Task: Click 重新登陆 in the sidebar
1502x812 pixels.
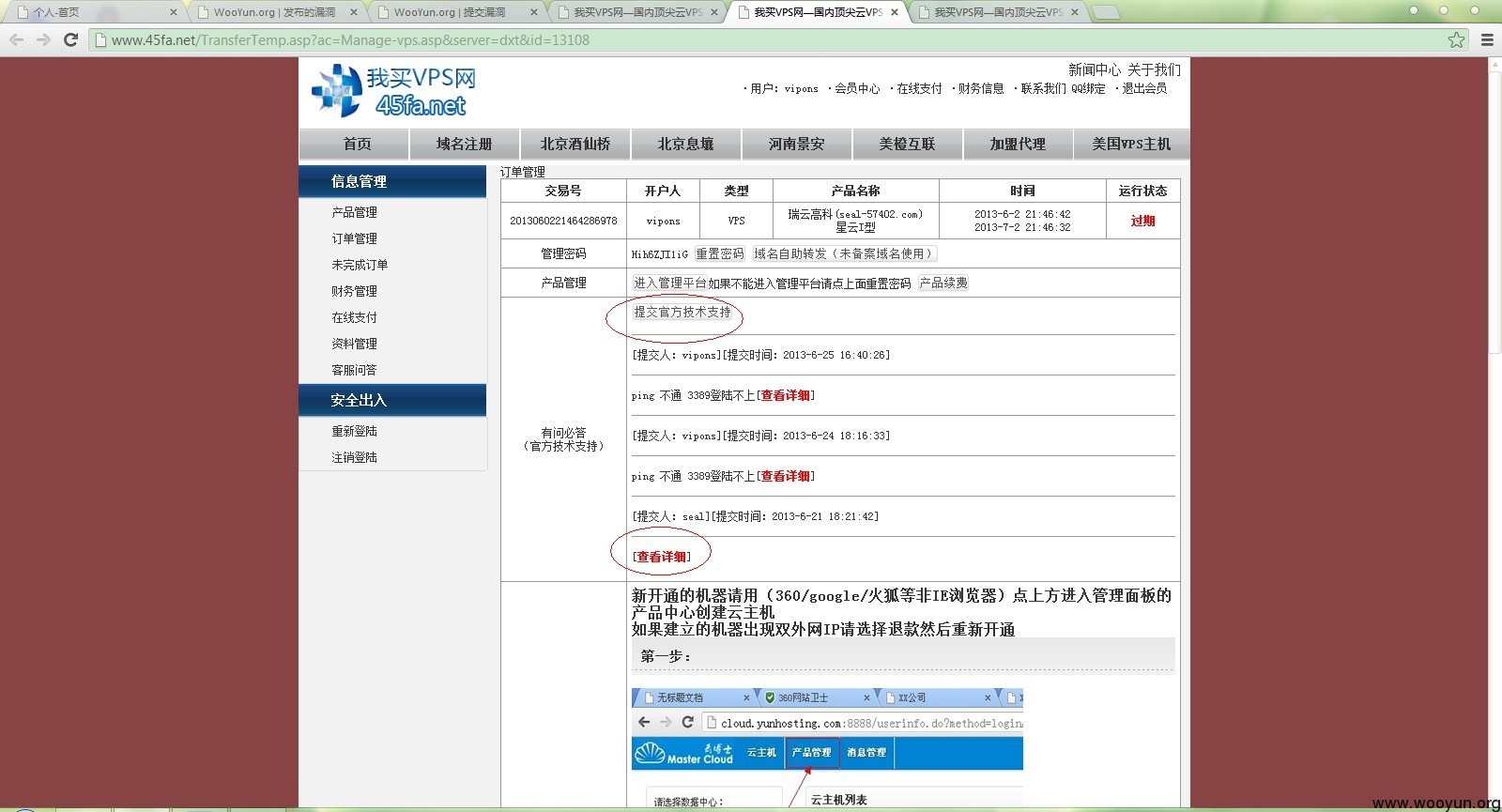Action: click(354, 431)
